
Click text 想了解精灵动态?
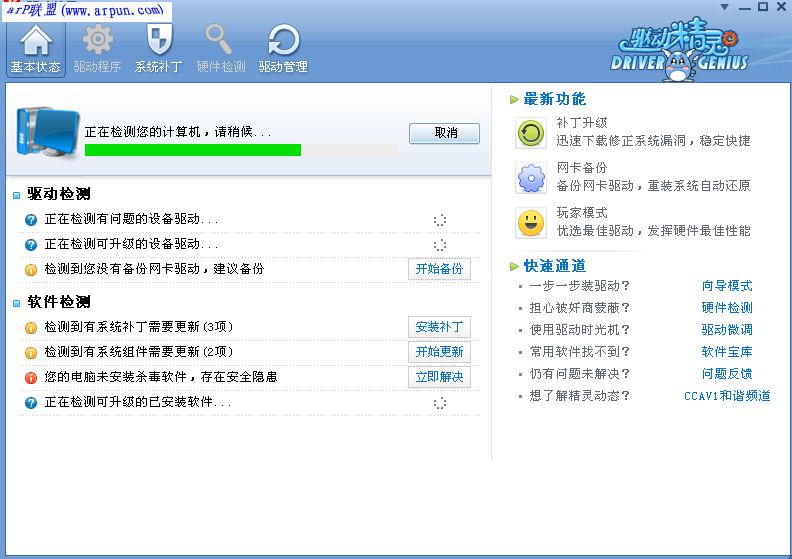point(579,396)
